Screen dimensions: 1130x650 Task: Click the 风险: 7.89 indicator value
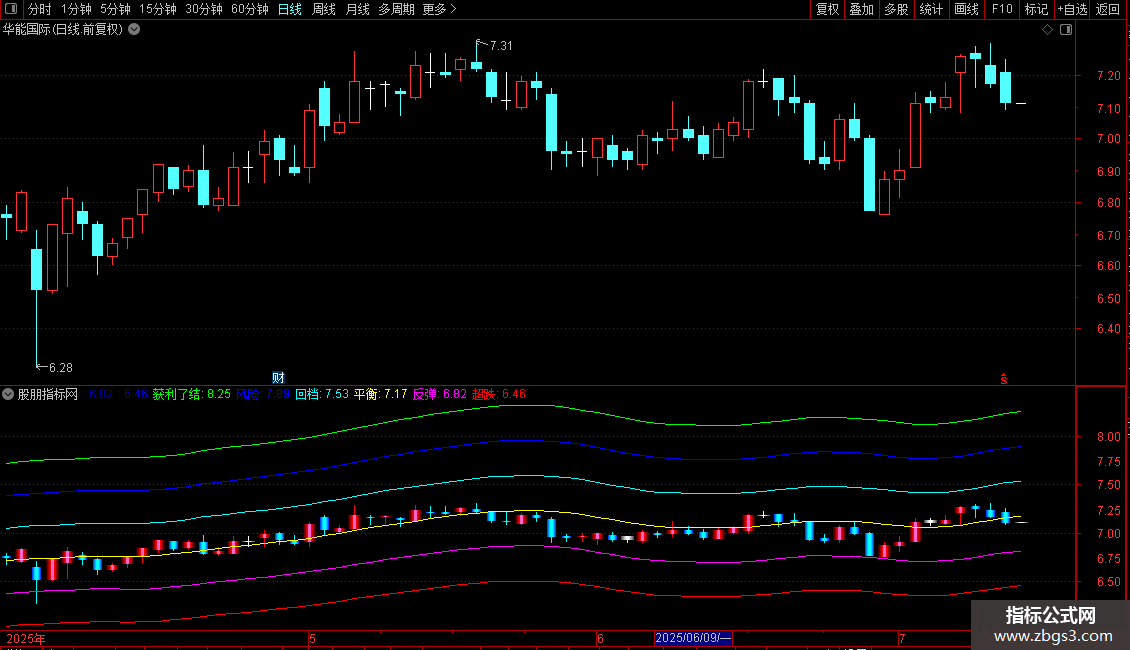[x=263, y=394]
